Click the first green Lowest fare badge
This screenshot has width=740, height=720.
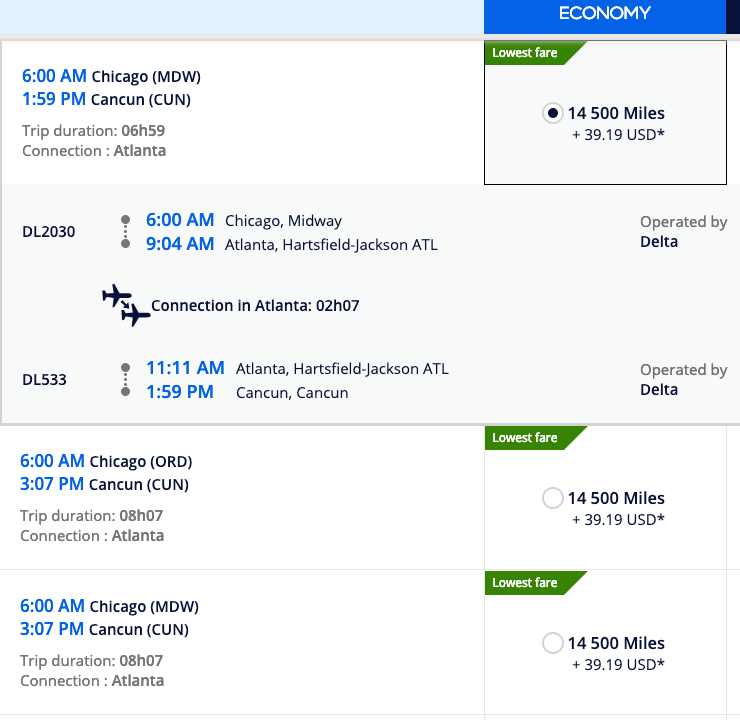pos(536,53)
